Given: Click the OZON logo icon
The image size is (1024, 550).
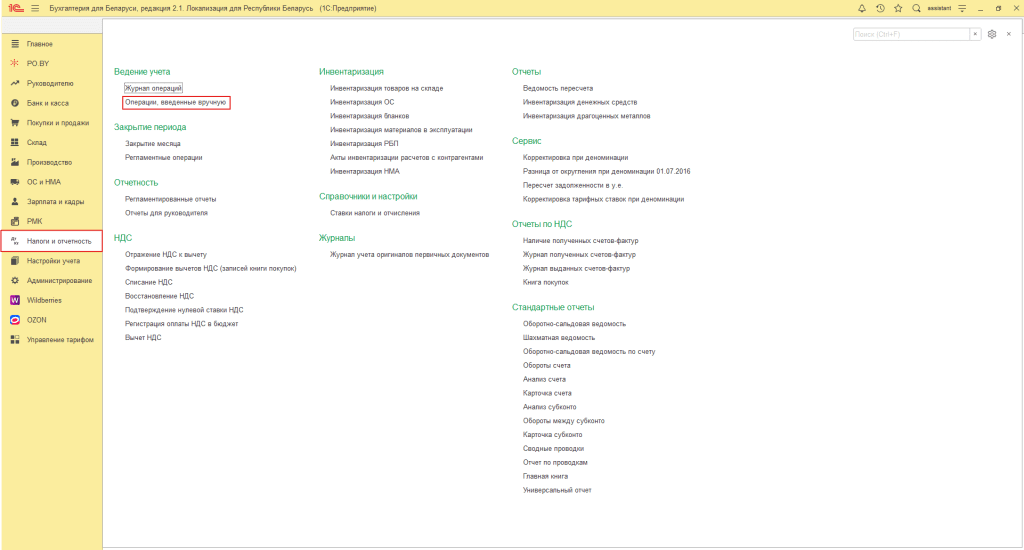Looking at the screenshot, I should (x=14, y=320).
